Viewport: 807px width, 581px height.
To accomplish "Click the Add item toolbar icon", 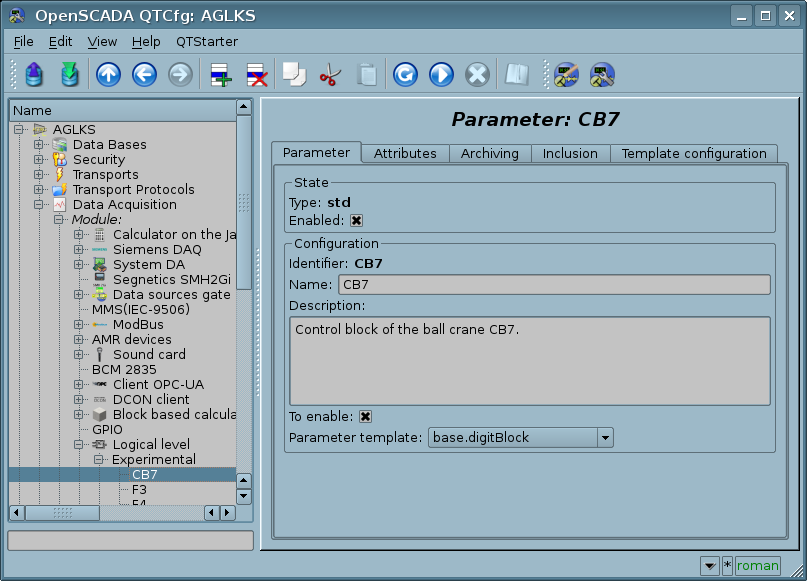I will point(220,75).
